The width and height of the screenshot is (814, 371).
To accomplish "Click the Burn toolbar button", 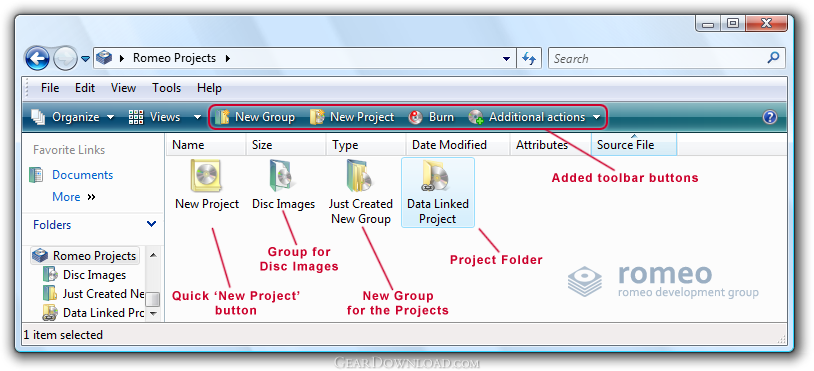I will (x=431, y=117).
